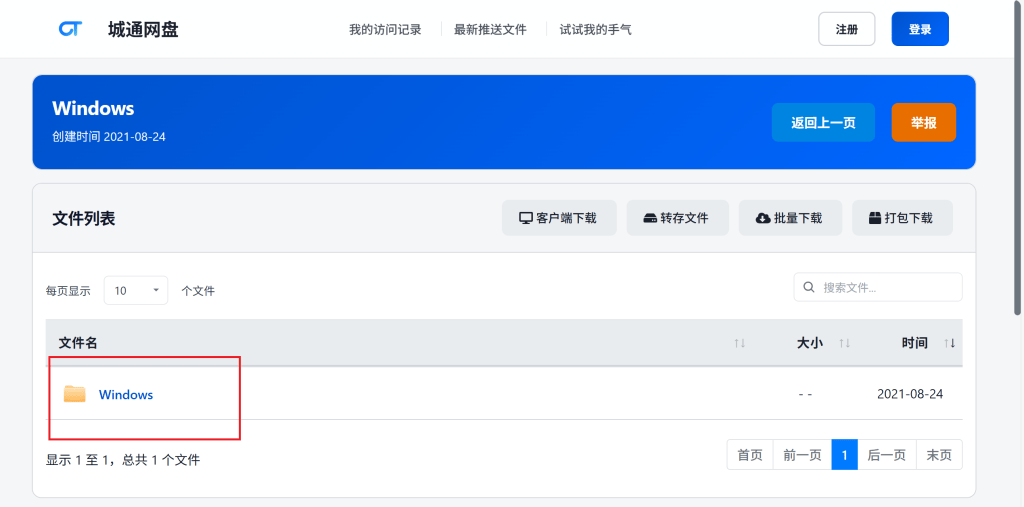Open the Windows folder link

click(x=126, y=395)
